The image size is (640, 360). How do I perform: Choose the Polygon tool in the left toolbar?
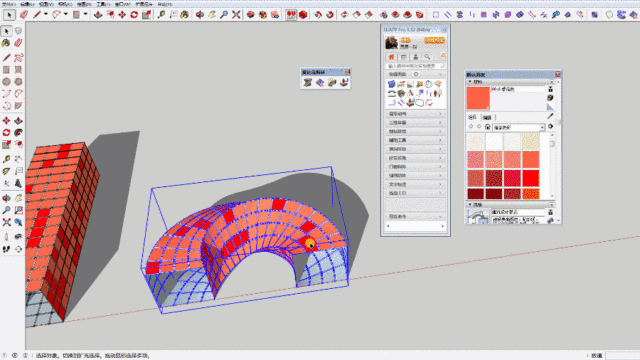pyautogui.click(x=18, y=82)
